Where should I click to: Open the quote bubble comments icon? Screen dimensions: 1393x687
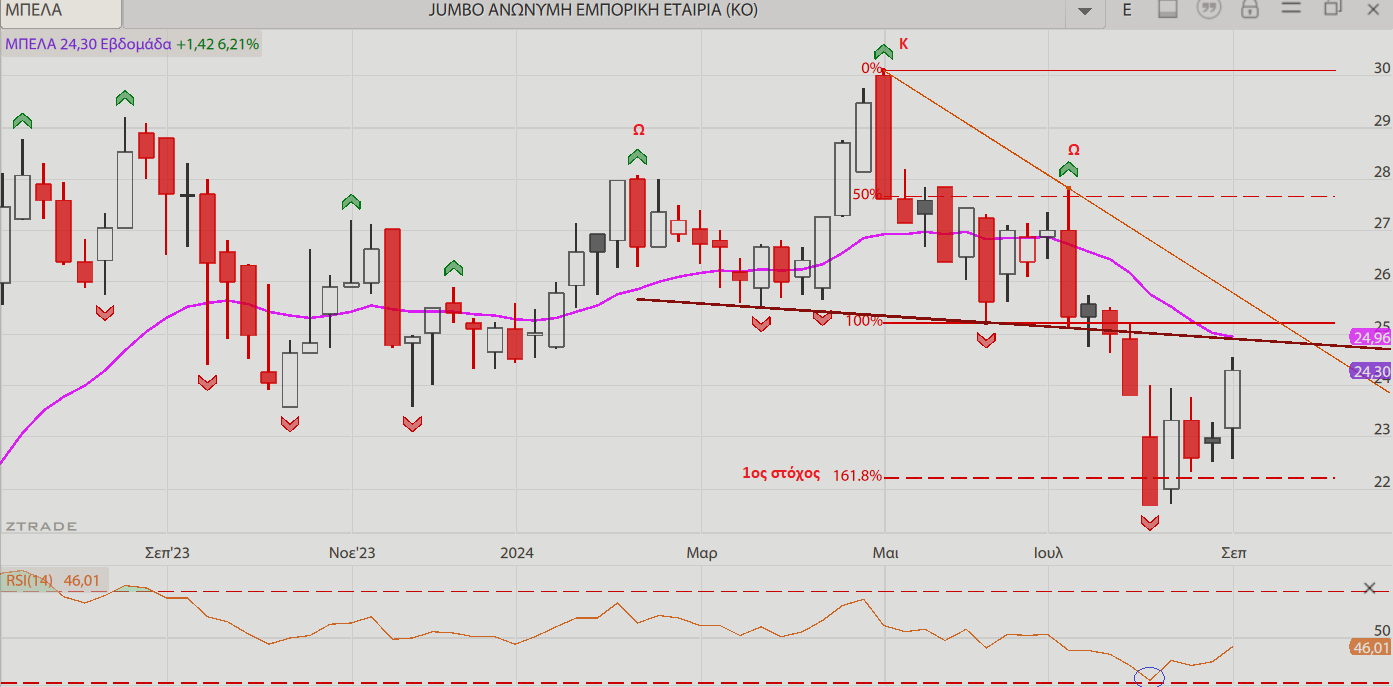1209,9
